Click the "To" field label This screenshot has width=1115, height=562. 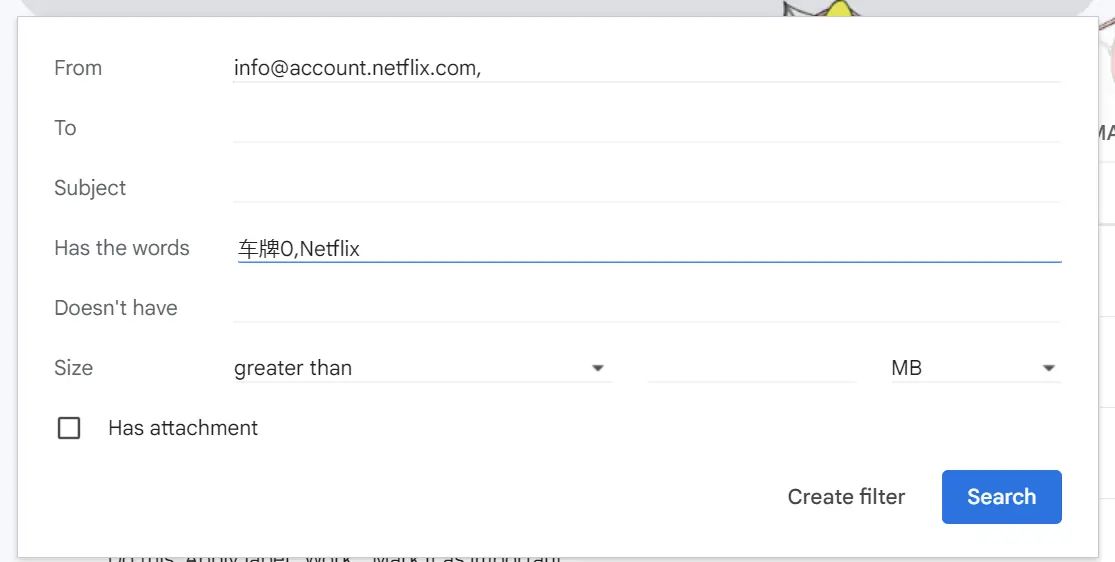pyautogui.click(x=65, y=128)
